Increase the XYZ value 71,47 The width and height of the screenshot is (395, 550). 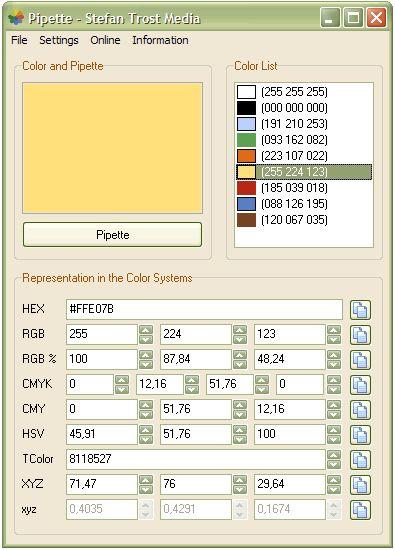coord(146,480)
